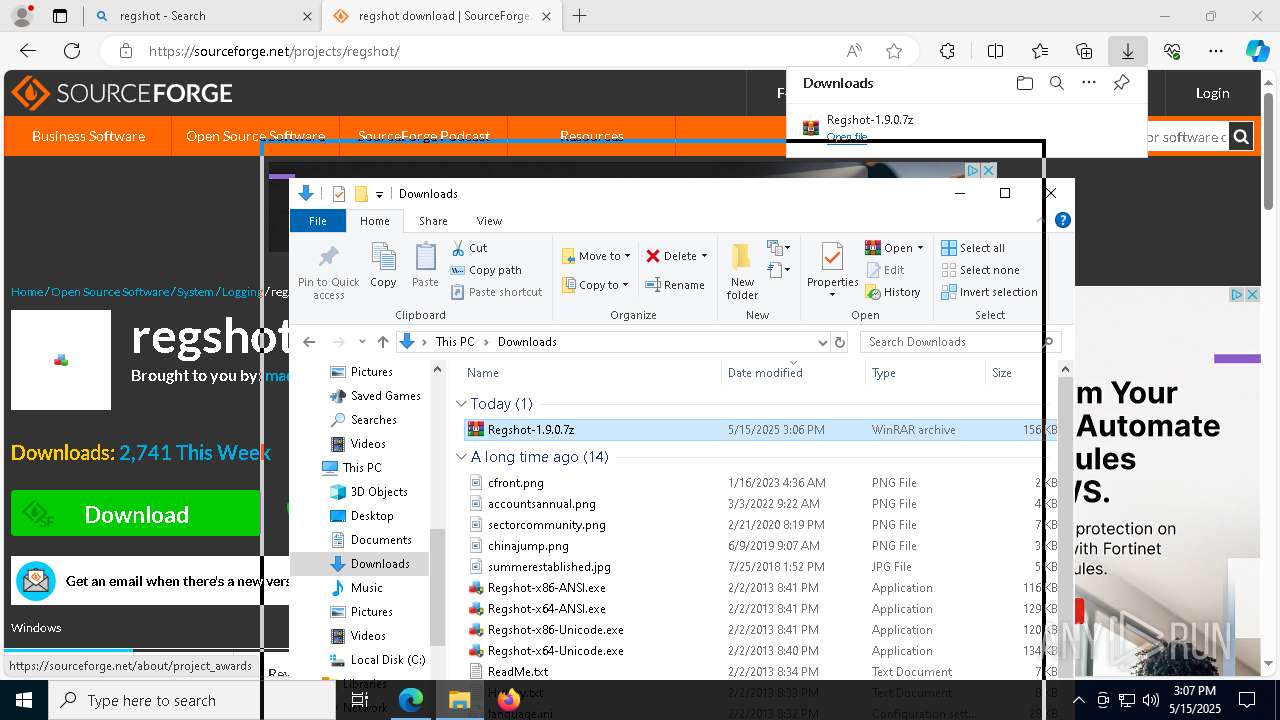1280x720 pixels.
Task: Open 3D Objects in navigation pane
Action: 378,492
